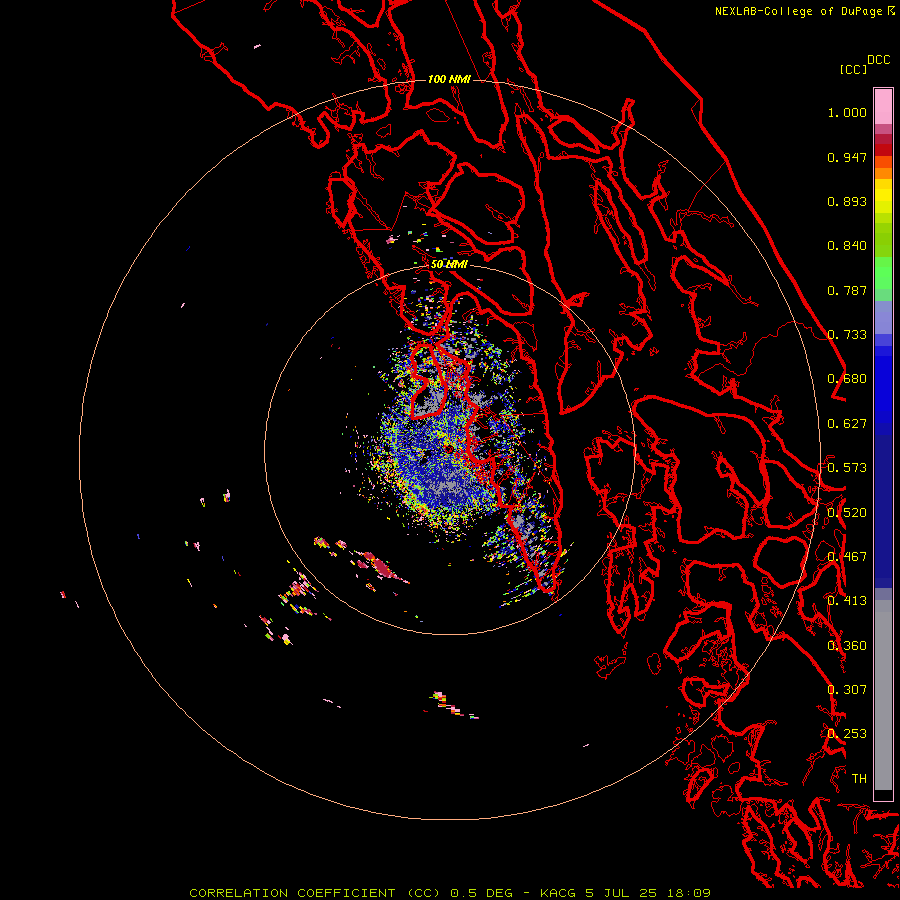Pick the lavender swatch on color bar
The height and width of the screenshot is (900, 900).
click(x=883, y=317)
